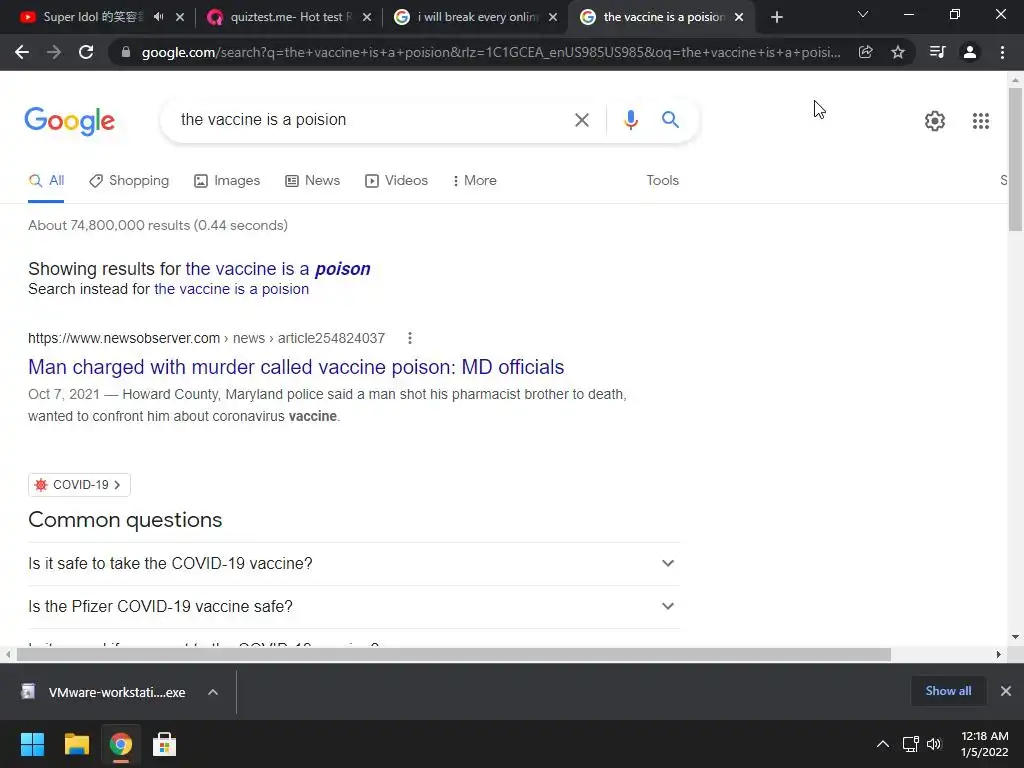Open clock and date in taskbar
The height and width of the screenshot is (768, 1024).
tap(984, 744)
